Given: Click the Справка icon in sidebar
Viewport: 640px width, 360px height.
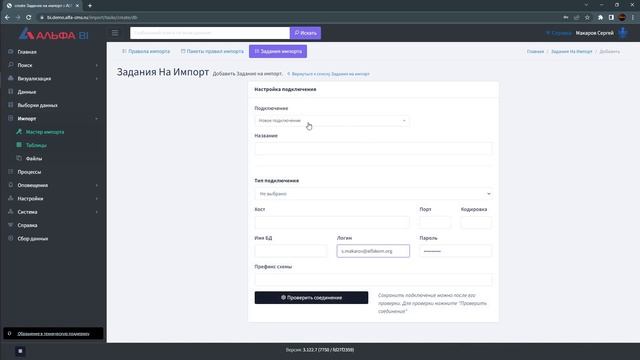Looking at the screenshot, I should [11, 225].
